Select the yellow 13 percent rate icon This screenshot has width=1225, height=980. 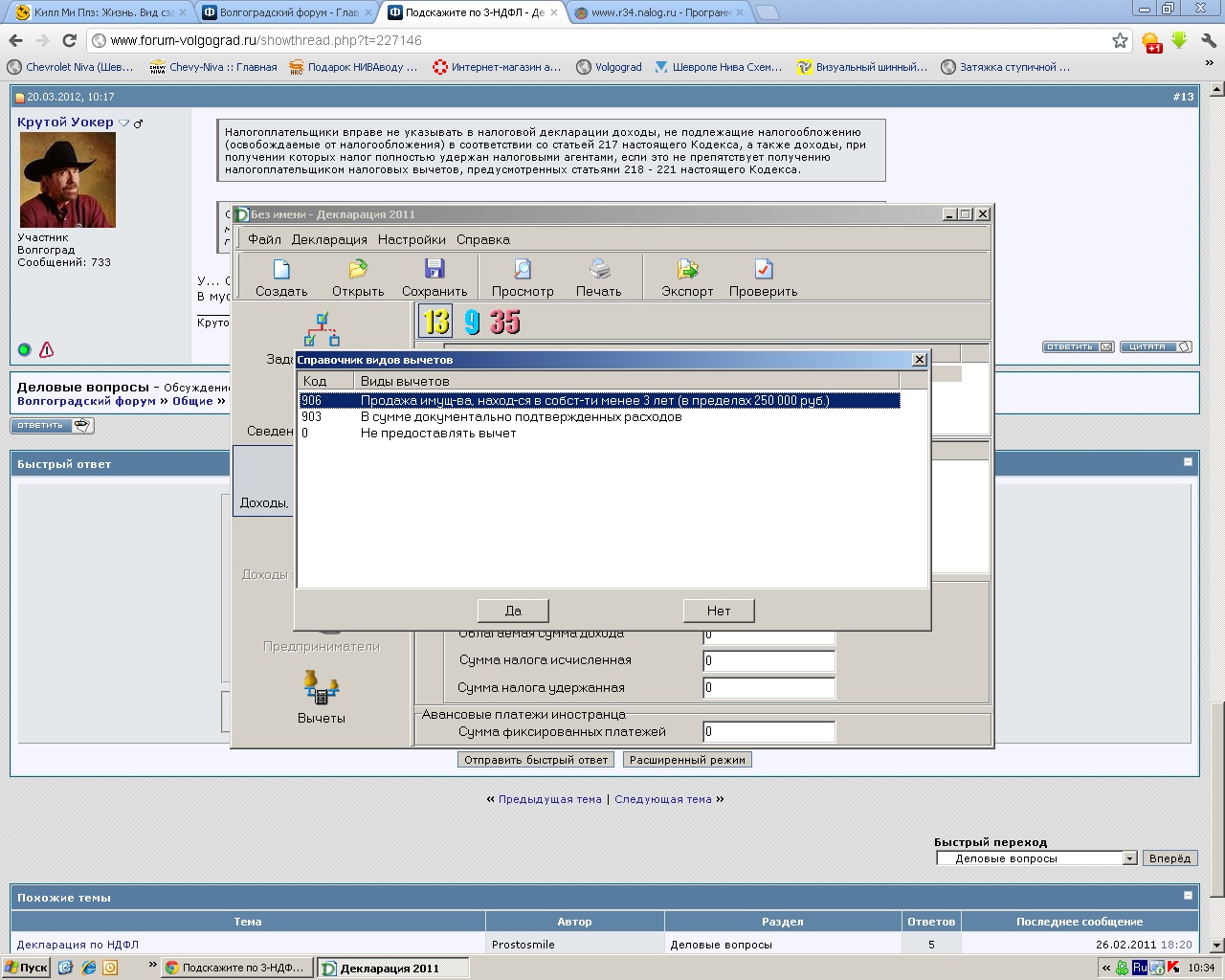coord(435,322)
